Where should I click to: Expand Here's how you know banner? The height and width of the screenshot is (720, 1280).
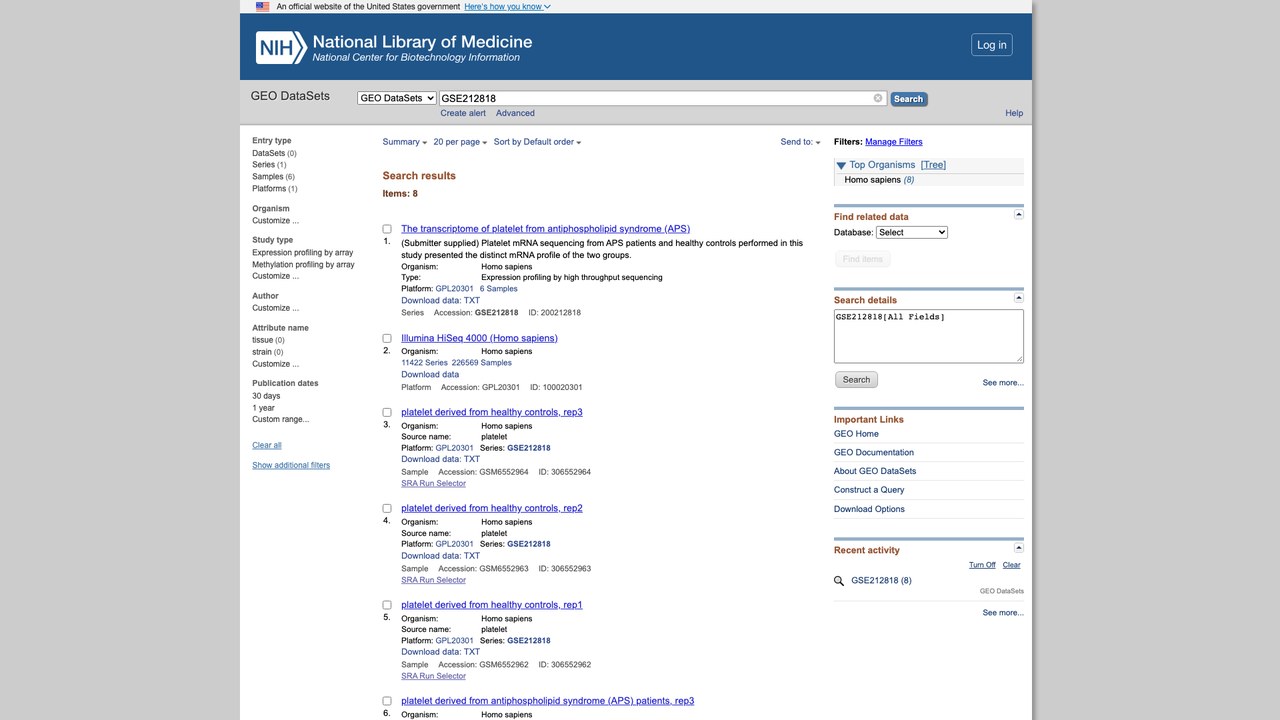pyautogui.click(x=507, y=7)
